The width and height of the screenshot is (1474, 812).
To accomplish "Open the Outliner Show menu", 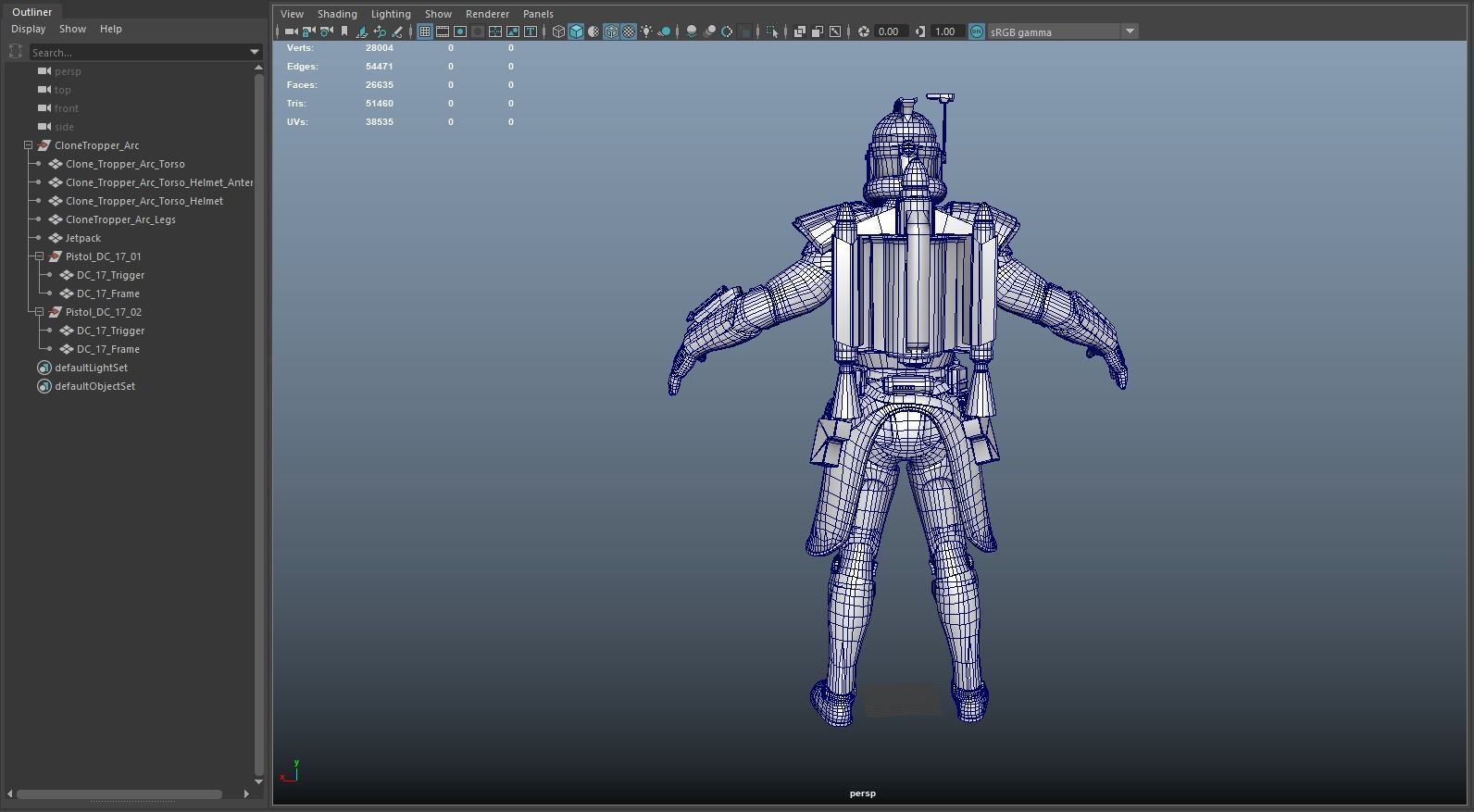I will (x=72, y=29).
